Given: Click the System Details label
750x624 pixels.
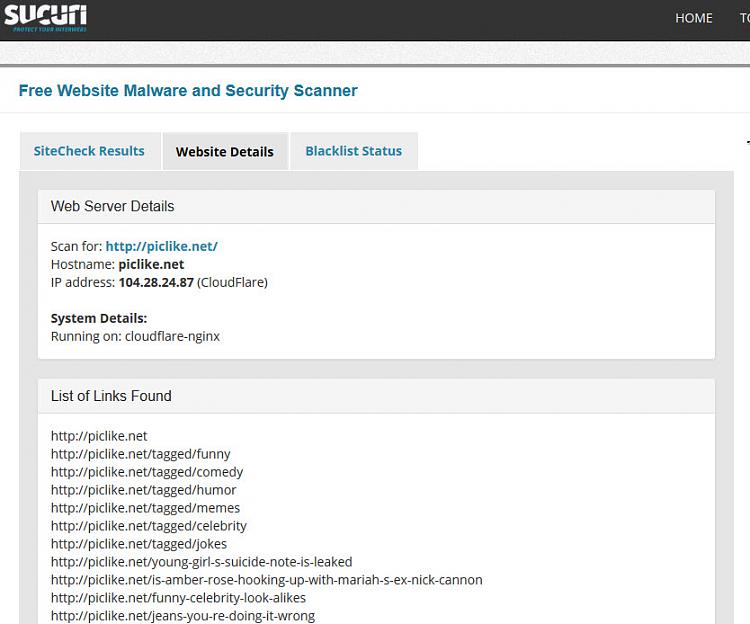Looking at the screenshot, I should point(99,318).
